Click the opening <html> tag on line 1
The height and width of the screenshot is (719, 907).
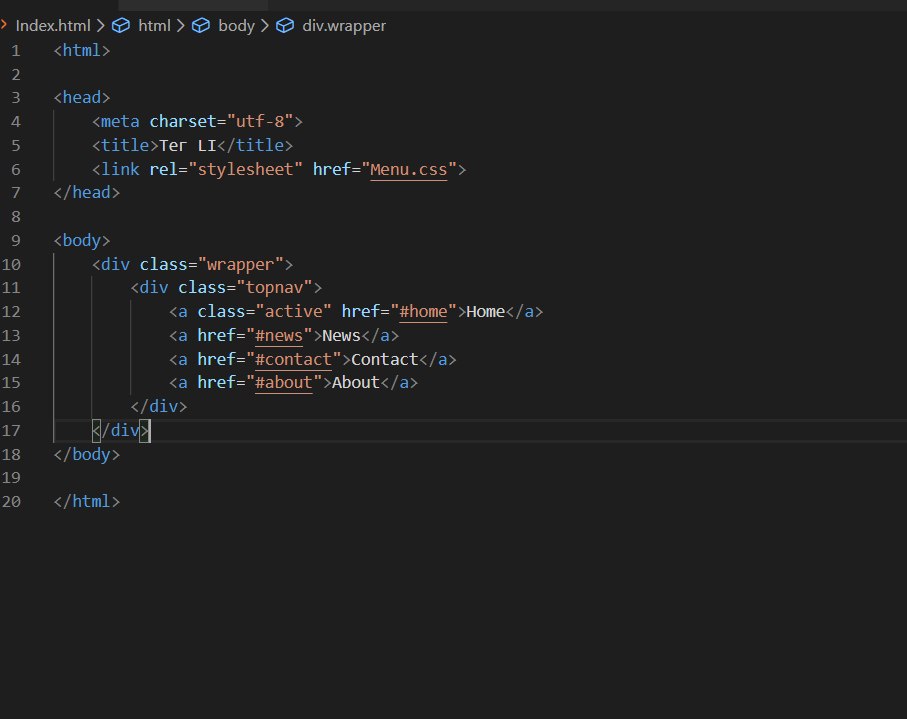pyautogui.click(x=82, y=51)
